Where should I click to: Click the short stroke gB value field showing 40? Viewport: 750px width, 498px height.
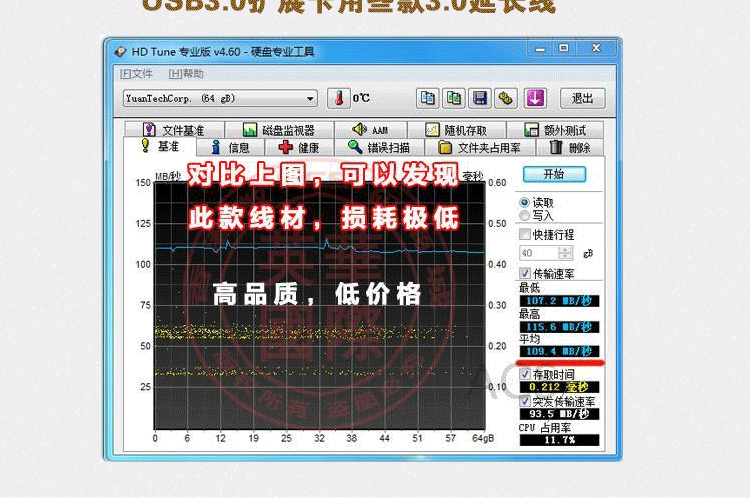pyautogui.click(x=539, y=253)
